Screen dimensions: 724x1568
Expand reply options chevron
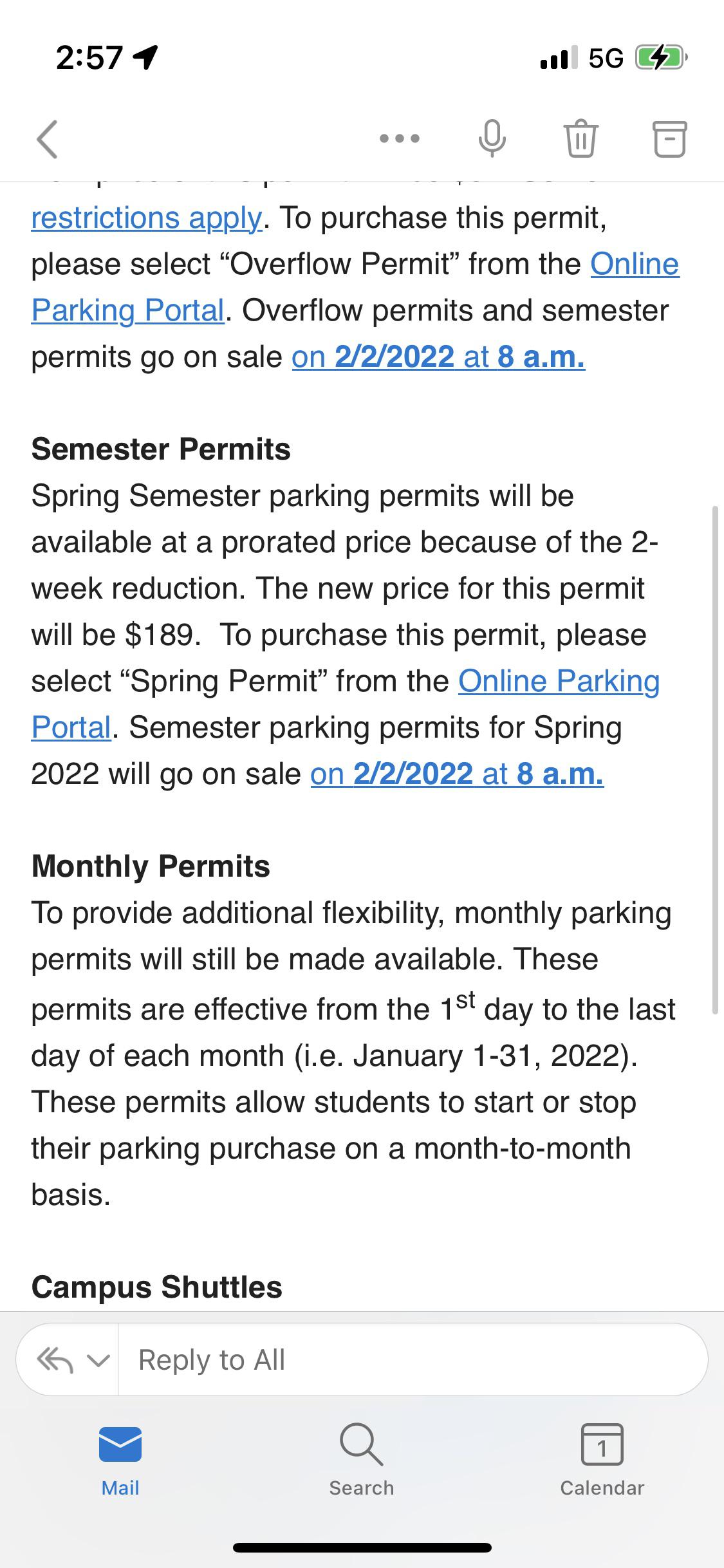[x=98, y=1361]
